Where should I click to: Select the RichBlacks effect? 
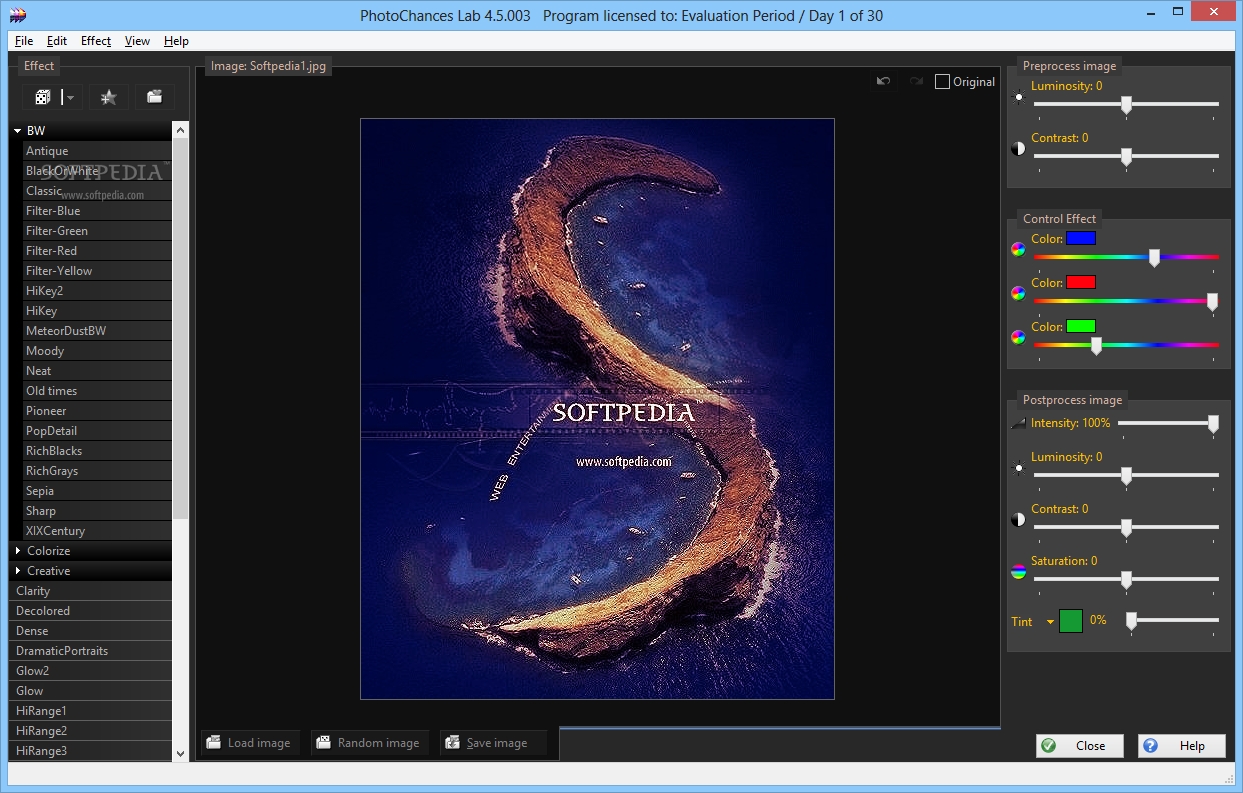(97, 451)
